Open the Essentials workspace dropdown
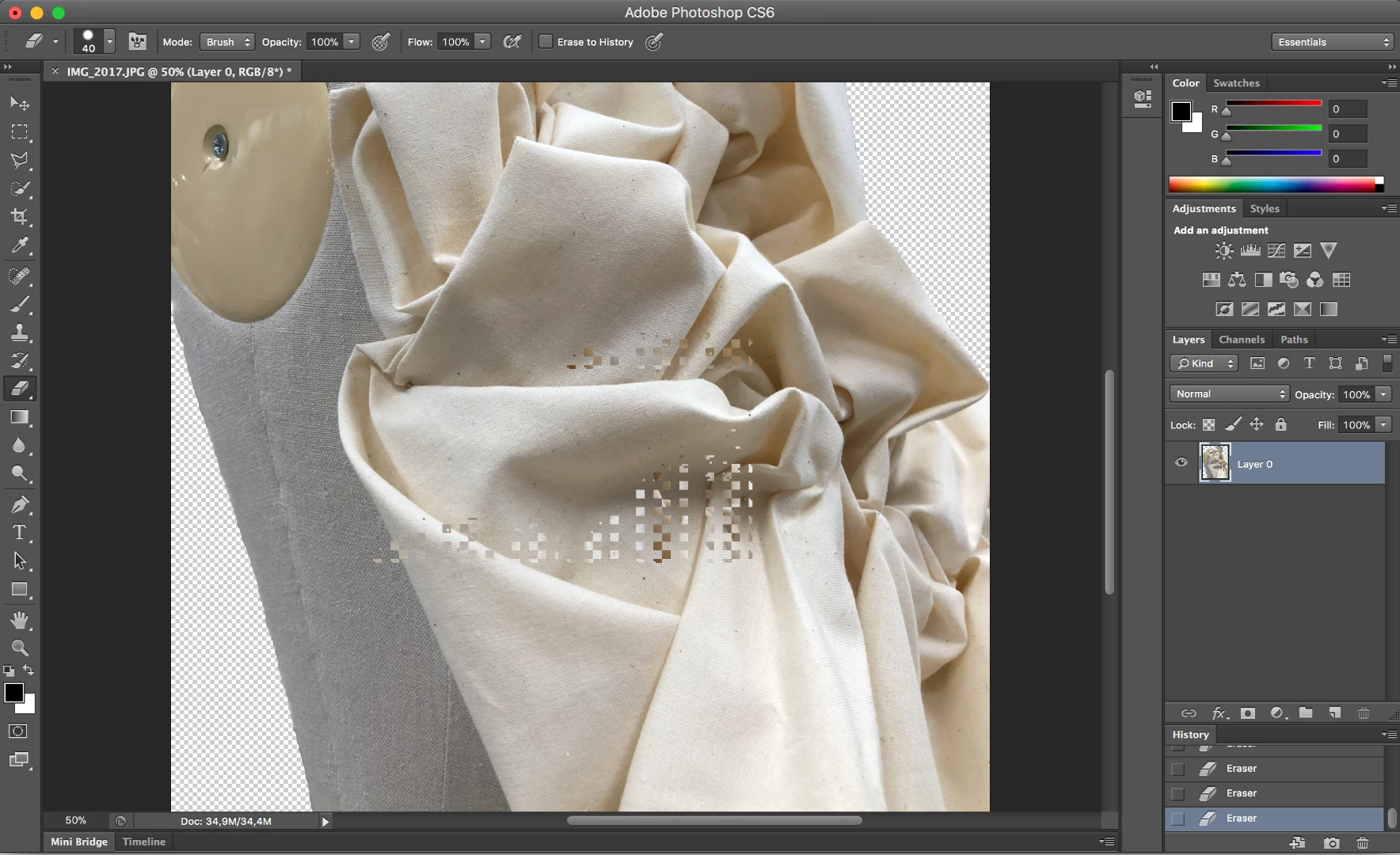The height and width of the screenshot is (855, 1400). (x=1333, y=42)
